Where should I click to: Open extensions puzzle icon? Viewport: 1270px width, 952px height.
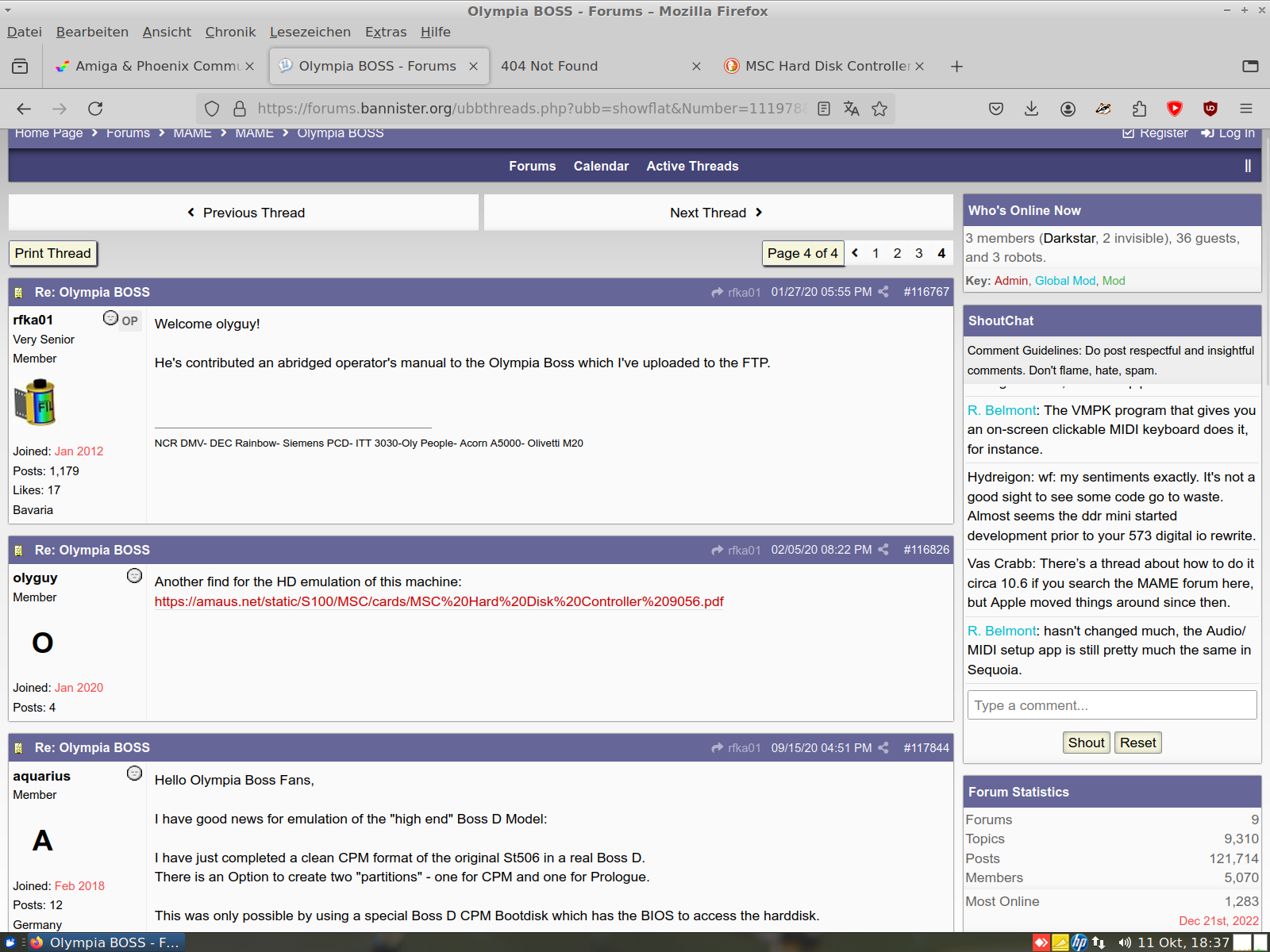click(1139, 109)
